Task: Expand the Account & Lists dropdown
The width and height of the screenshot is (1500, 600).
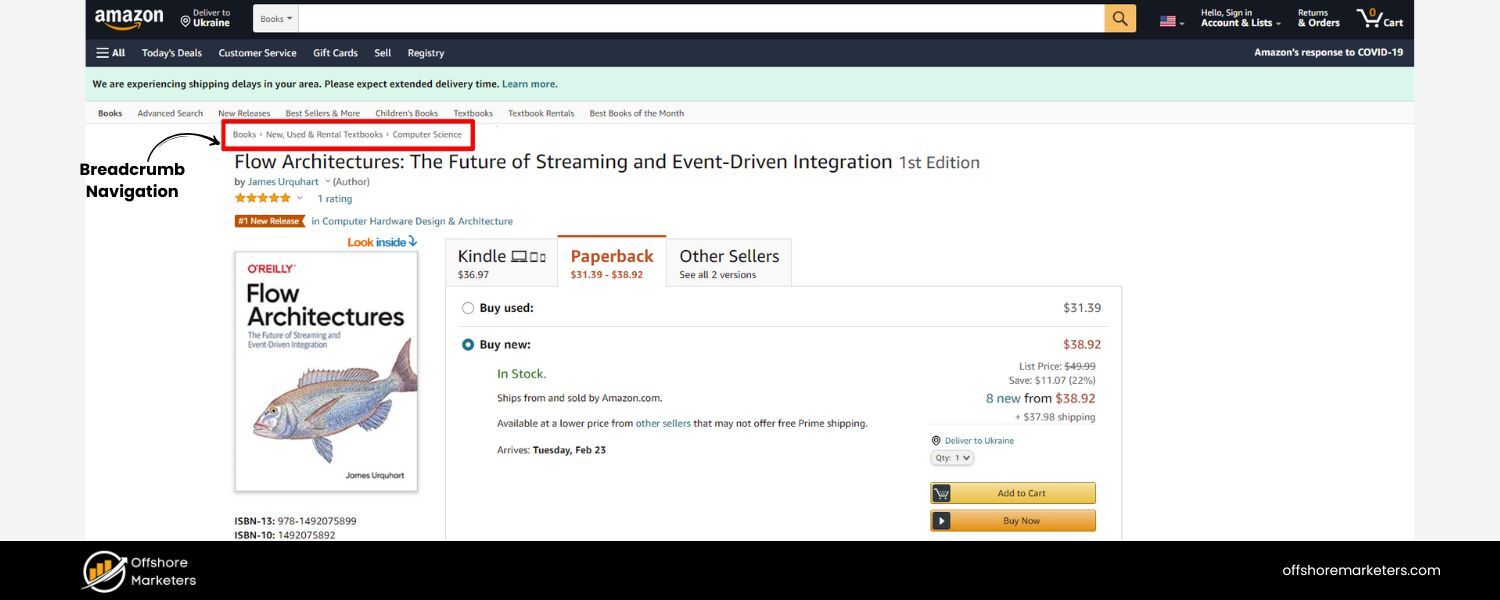Action: (x=1240, y=19)
